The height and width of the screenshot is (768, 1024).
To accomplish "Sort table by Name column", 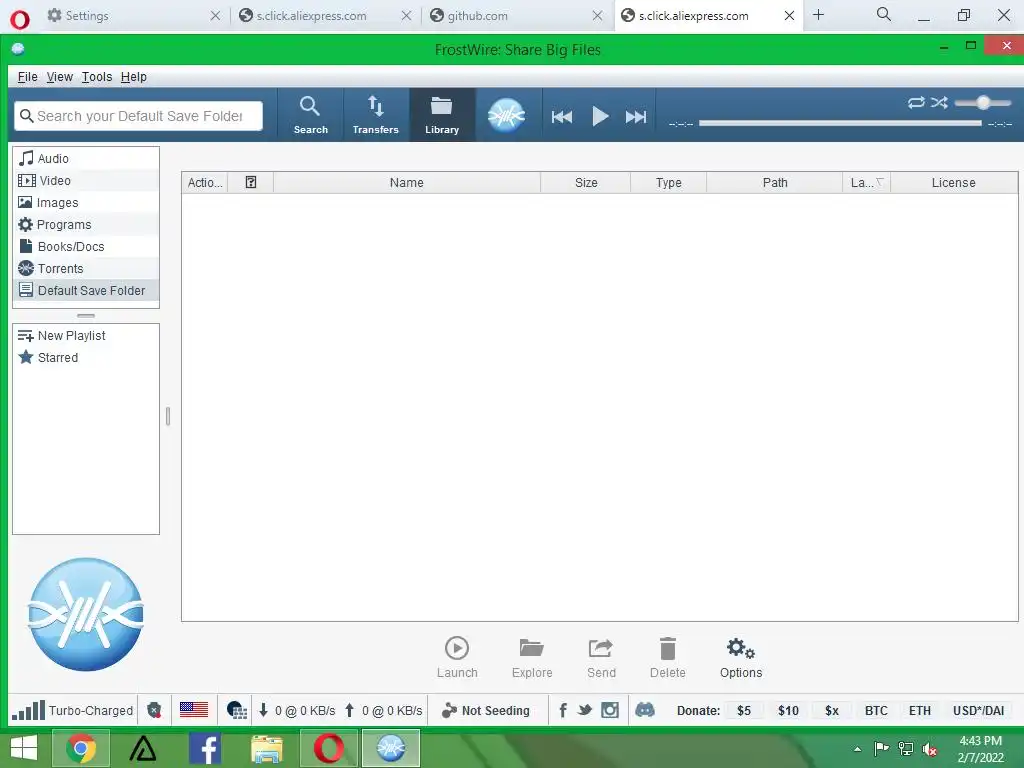I will point(407,183).
